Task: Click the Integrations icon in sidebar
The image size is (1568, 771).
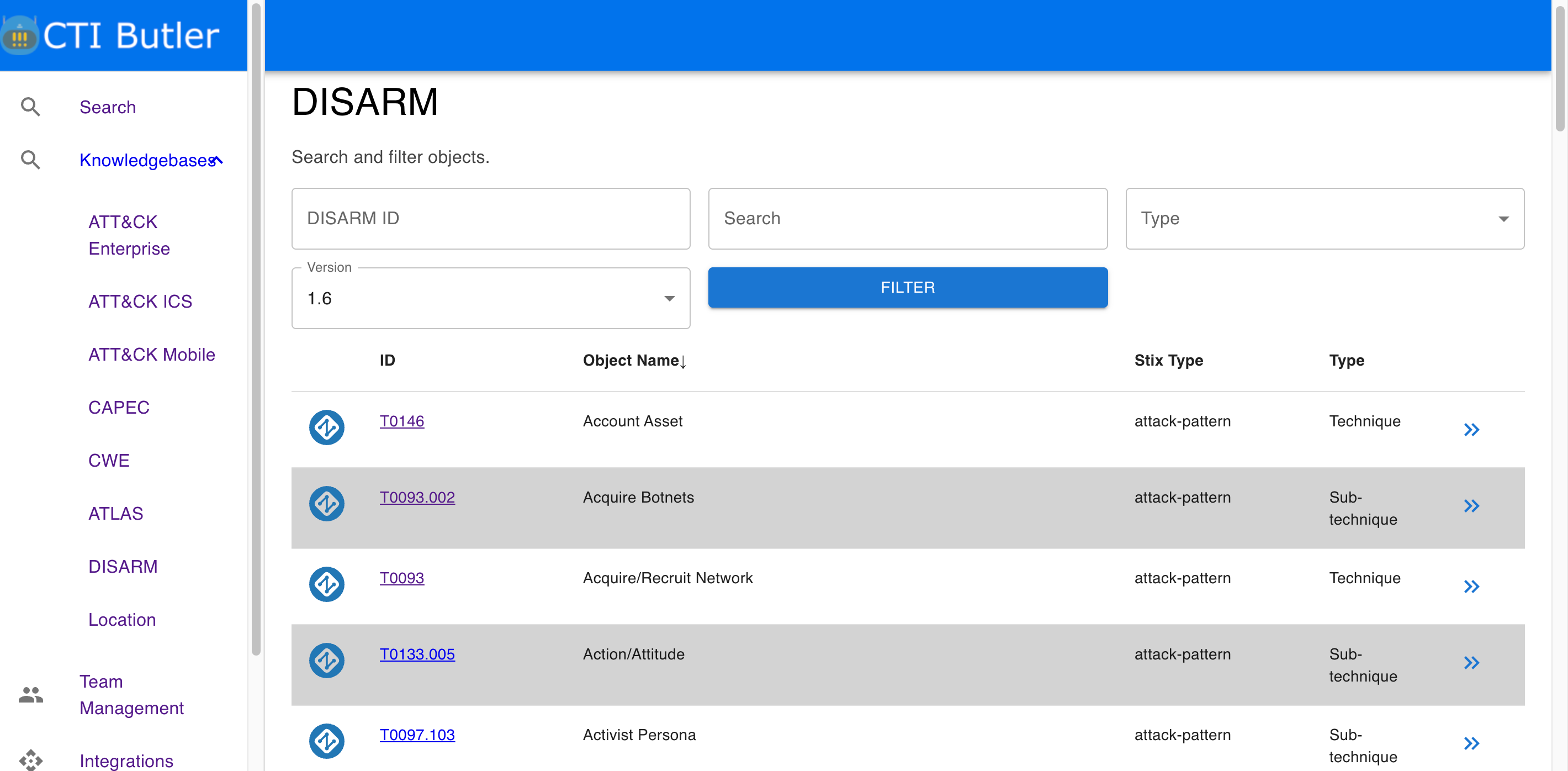Action: coord(30,759)
